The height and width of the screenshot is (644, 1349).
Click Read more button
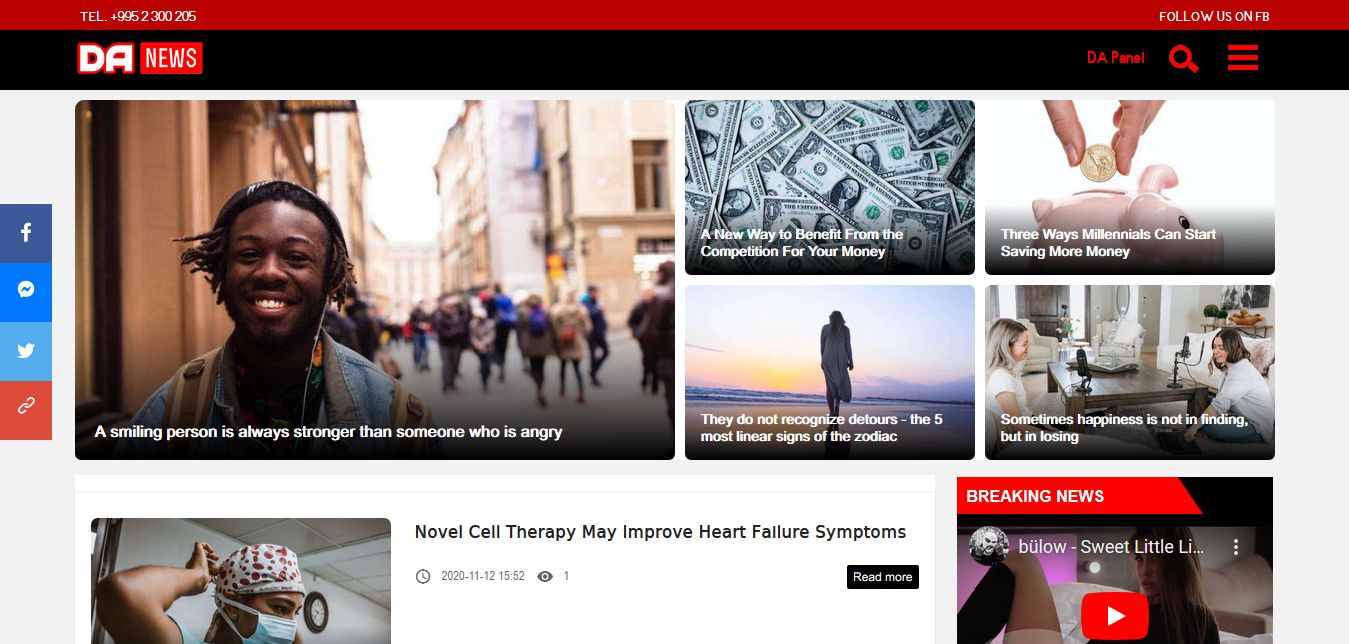[x=883, y=577]
